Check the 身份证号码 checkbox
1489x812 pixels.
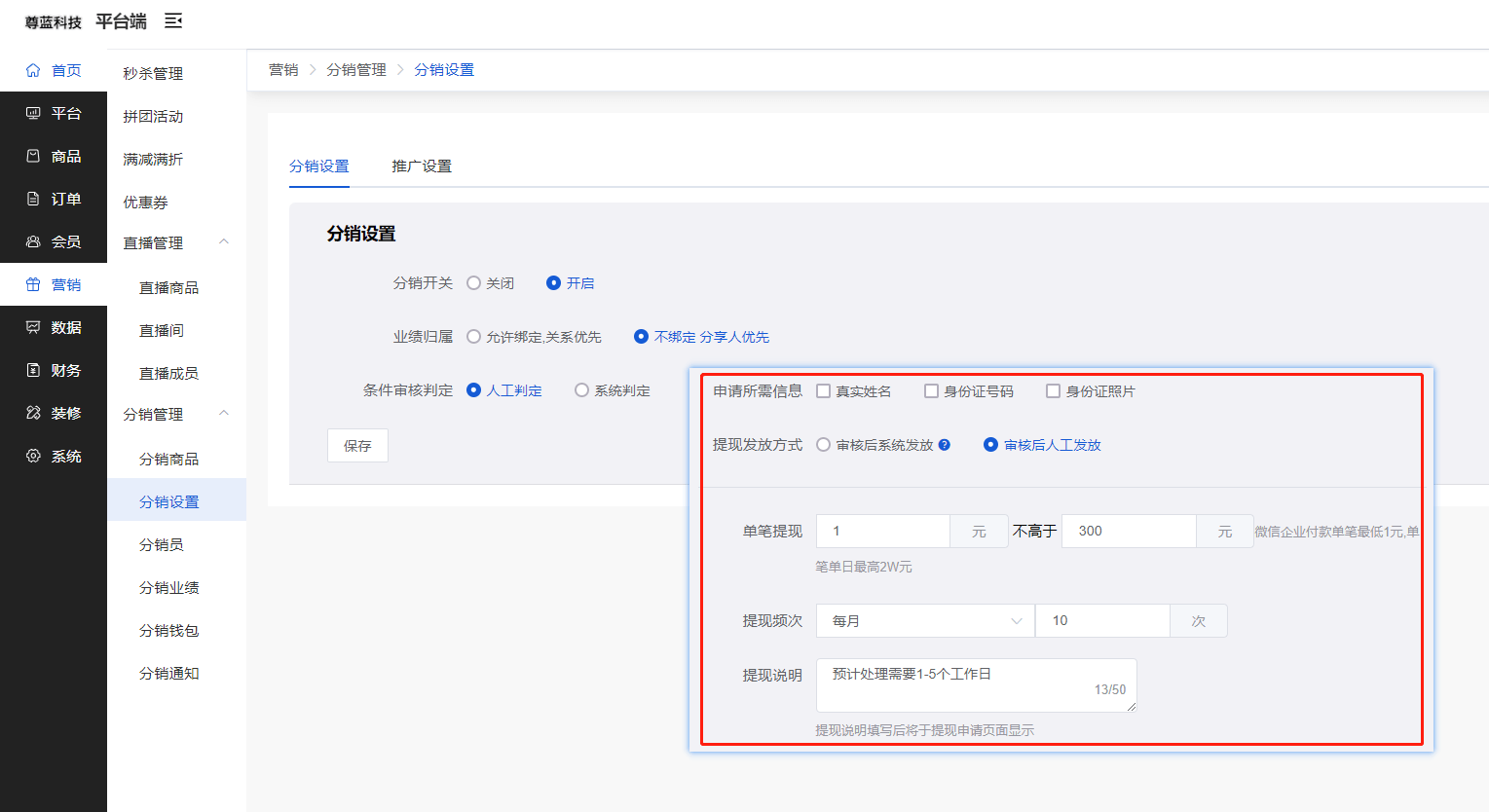point(931,391)
